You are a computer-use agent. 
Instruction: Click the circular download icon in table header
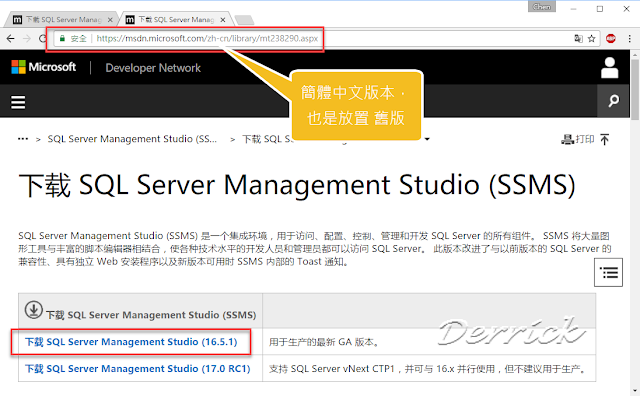pos(33,309)
